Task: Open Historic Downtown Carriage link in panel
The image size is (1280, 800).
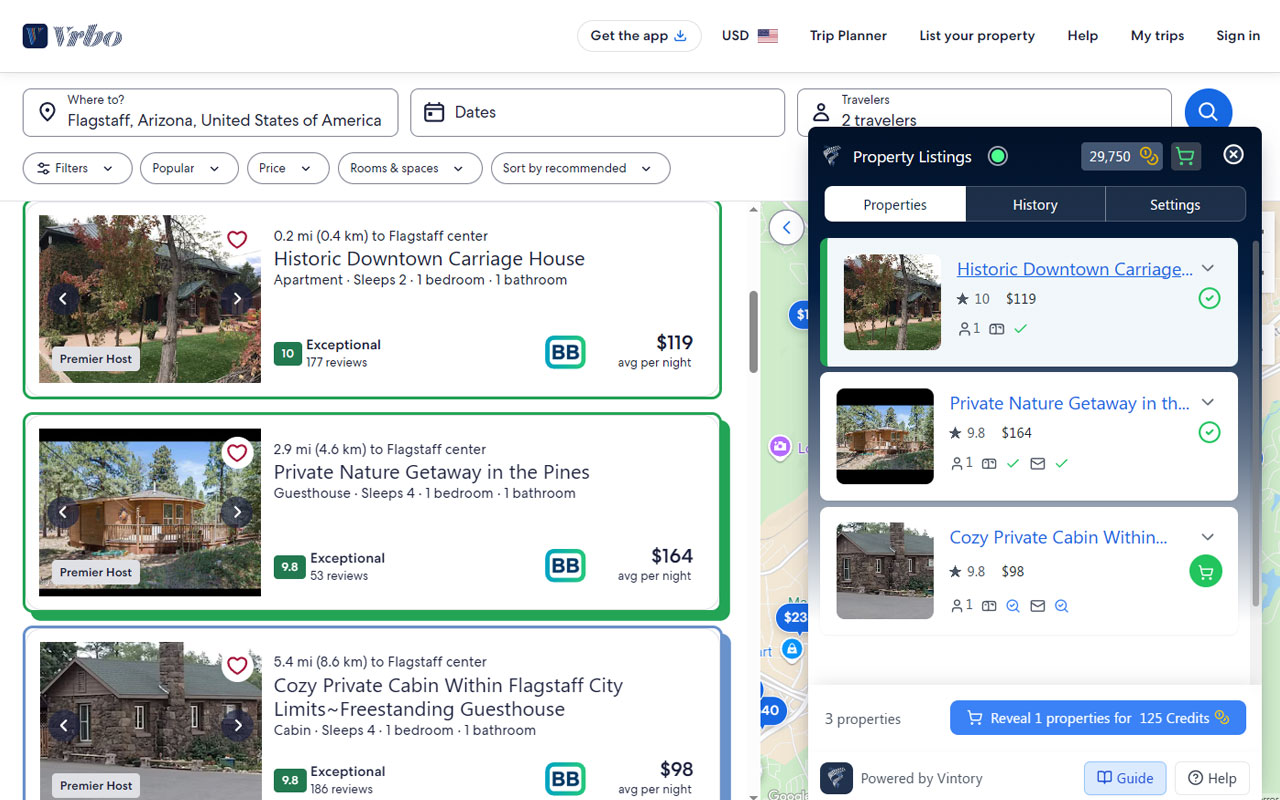Action: point(1074,269)
